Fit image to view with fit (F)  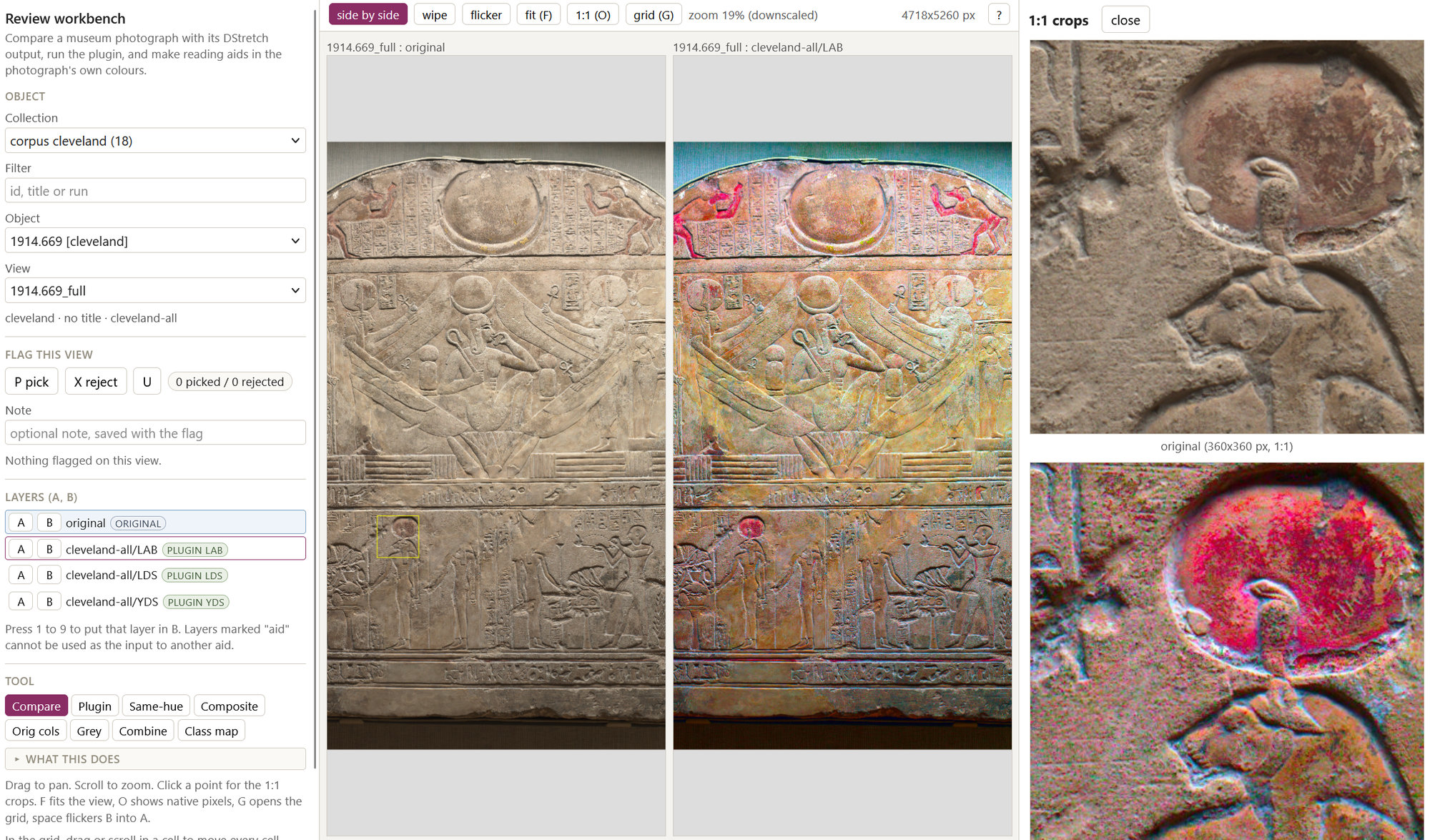538,15
